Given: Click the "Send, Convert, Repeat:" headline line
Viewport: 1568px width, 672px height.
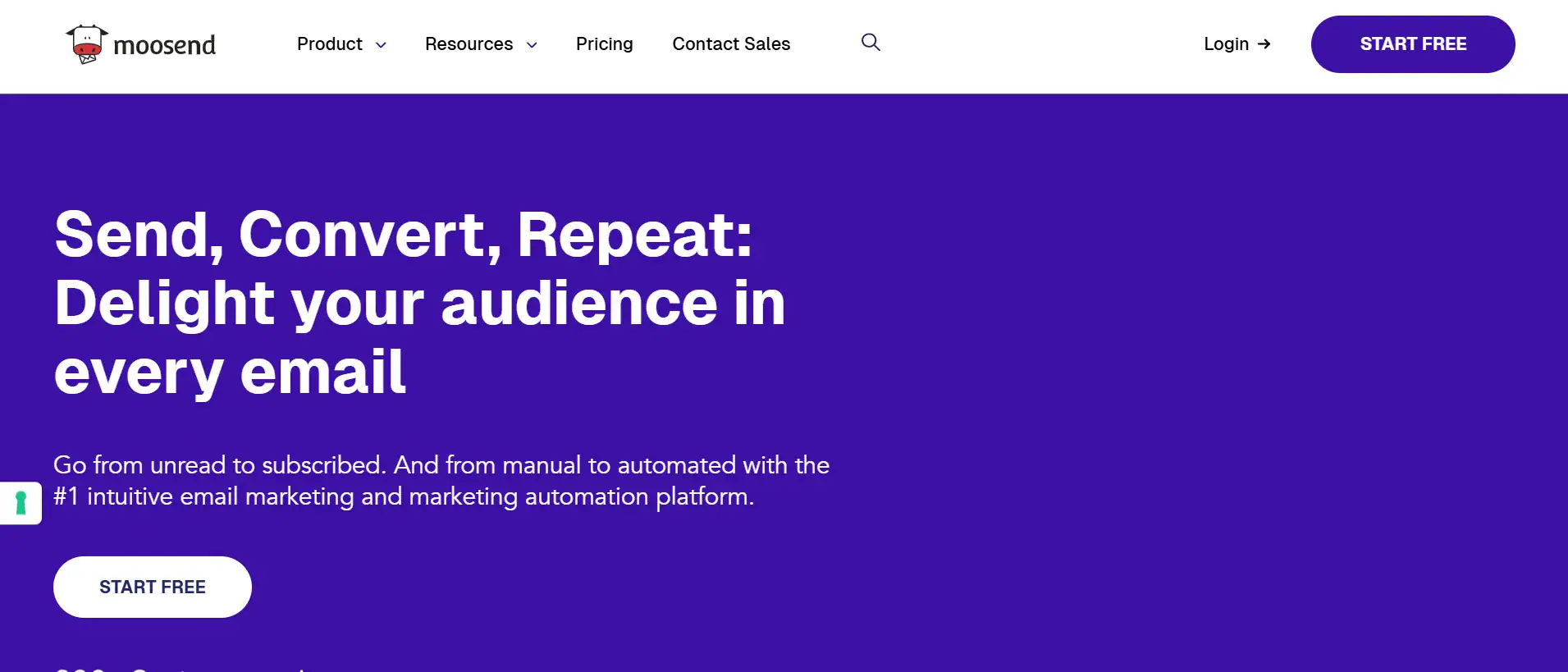Looking at the screenshot, I should click(x=403, y=235).
